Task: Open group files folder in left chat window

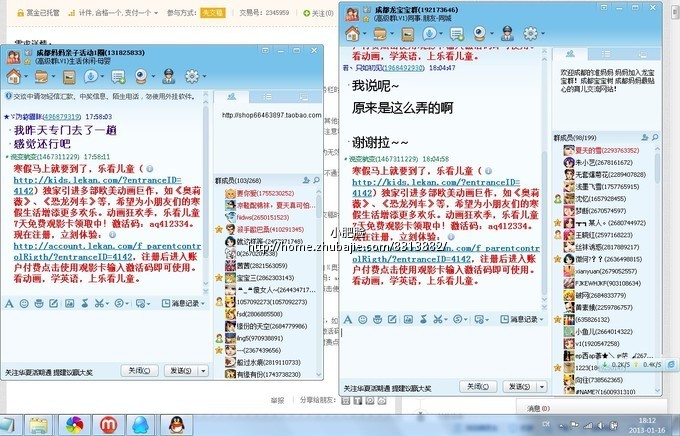Action: click(42, 77)
